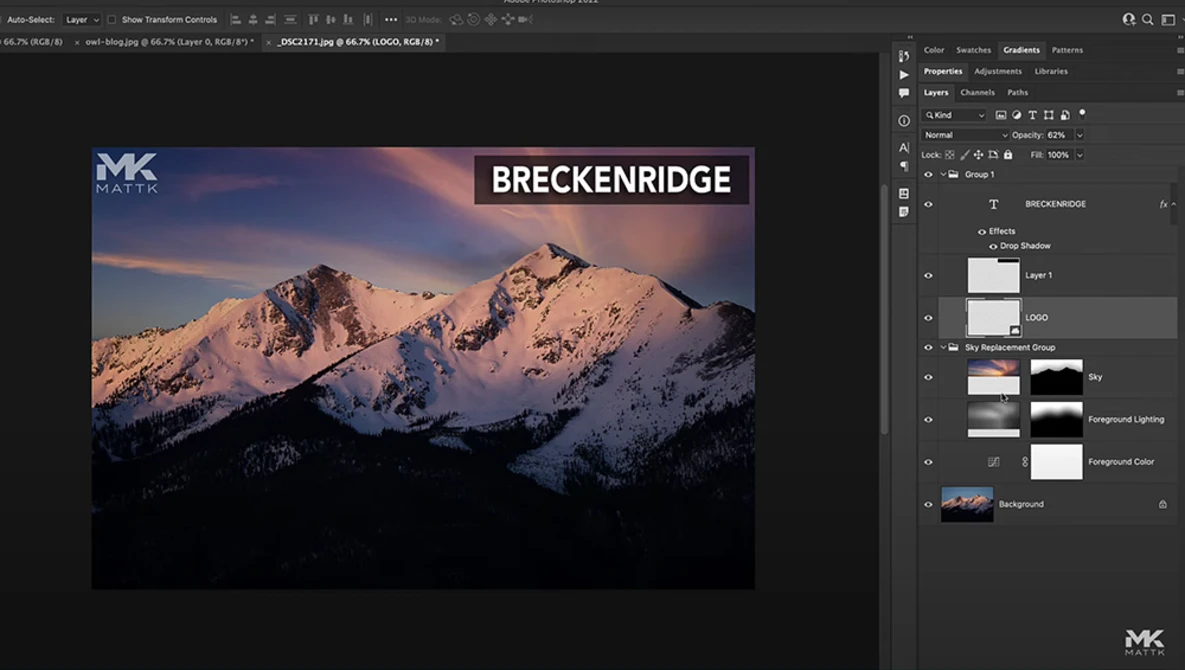Click the Lock image pixels brush icon
Viewport: 1185px width, 670px height.
tap(965, 155)
